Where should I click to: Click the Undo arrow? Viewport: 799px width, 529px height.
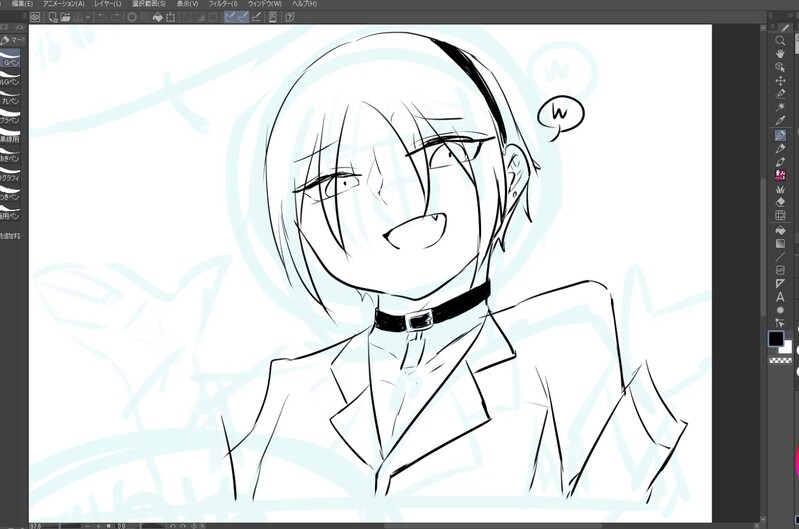102,17
